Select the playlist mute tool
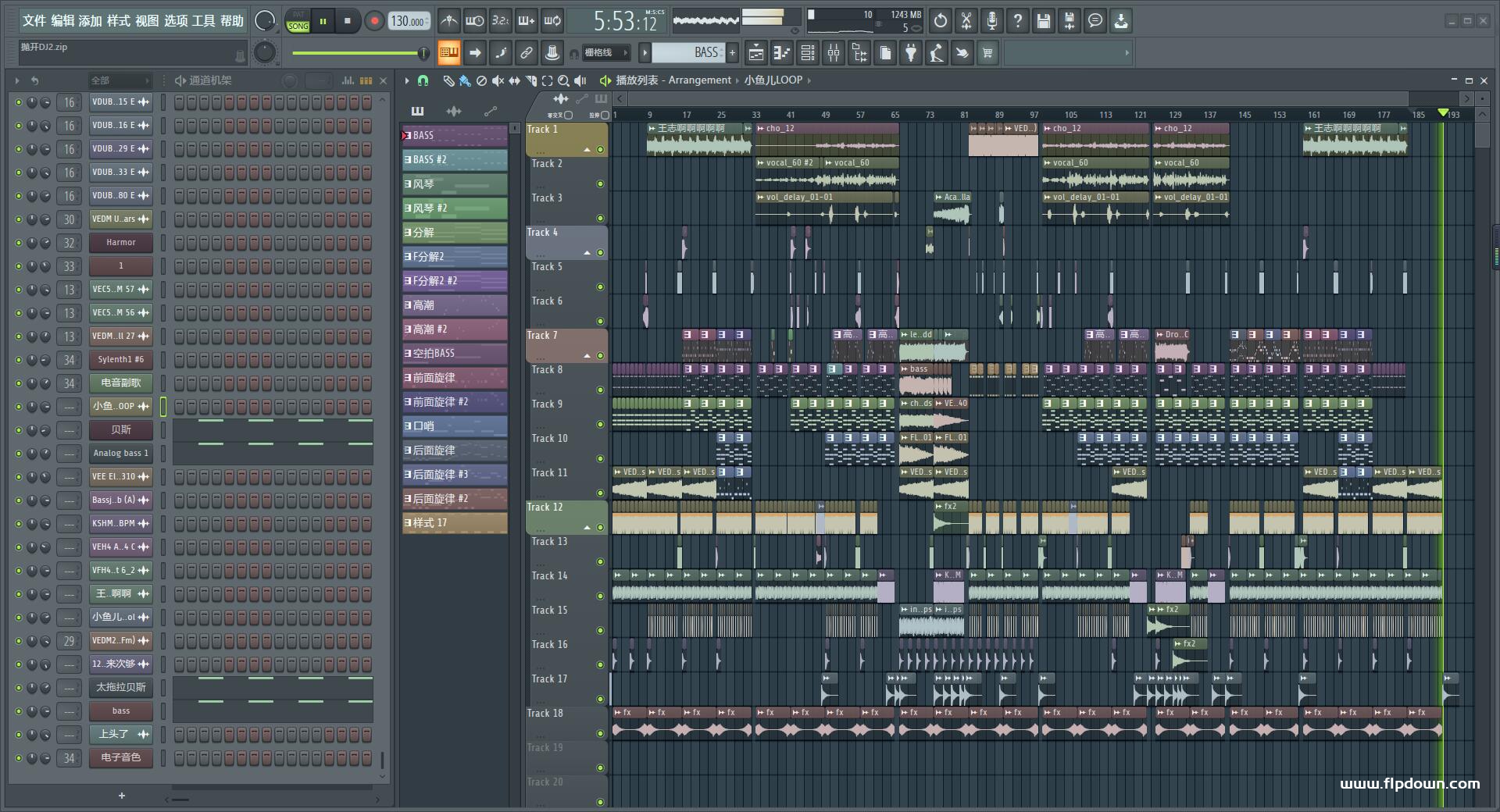Image resolution: width=1500 pixels, height=812 pixels. (498, 80)
